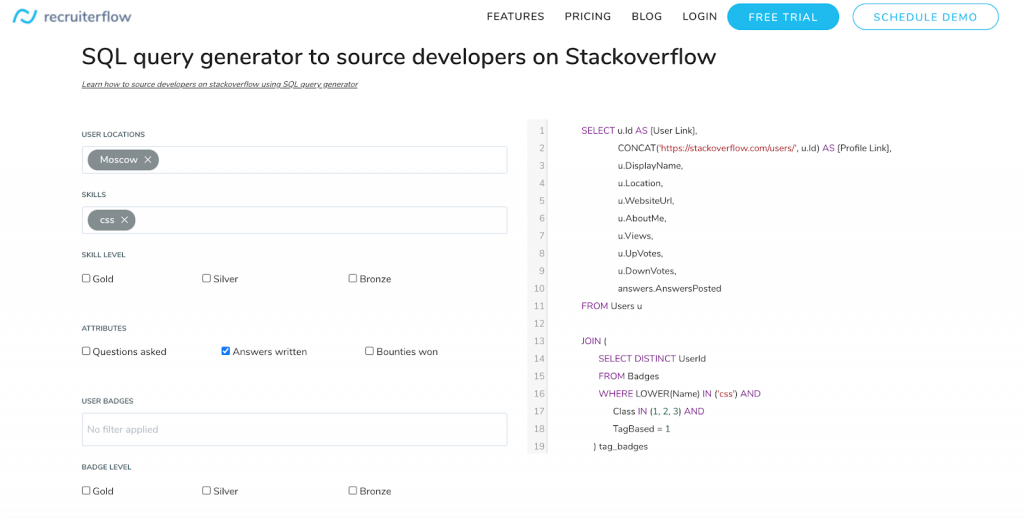This screenshot has height=518, width=1024.
Task: Enable the Gold skill level checkbox
Action: pyautogui.click(x=86, y=279)
